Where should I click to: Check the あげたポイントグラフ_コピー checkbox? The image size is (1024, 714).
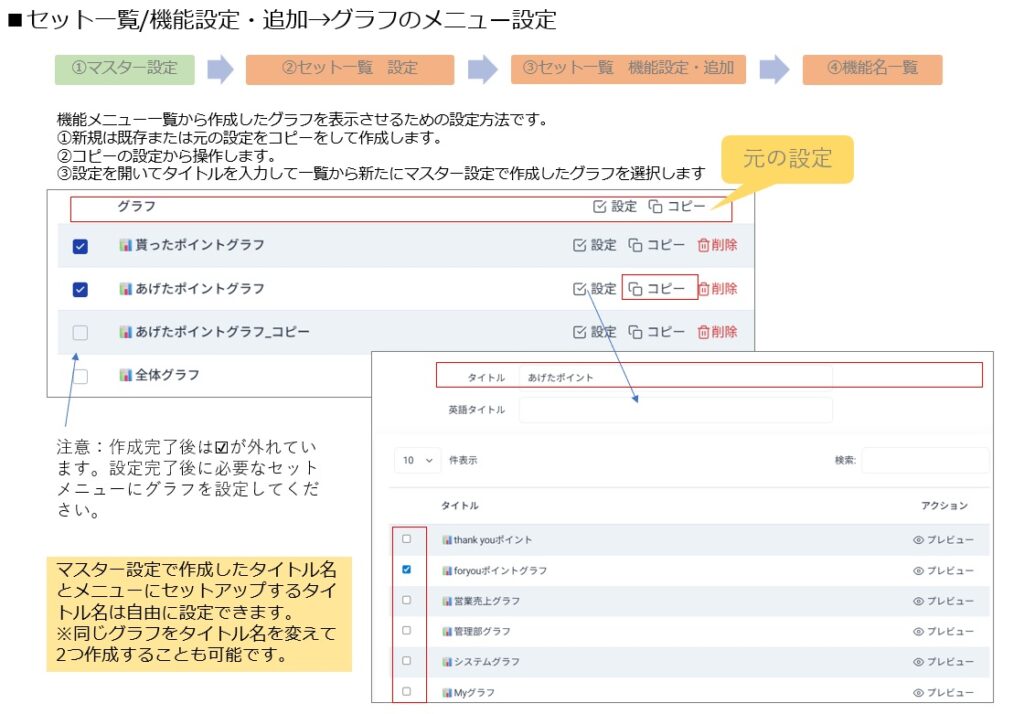click(x=81, y=332)
